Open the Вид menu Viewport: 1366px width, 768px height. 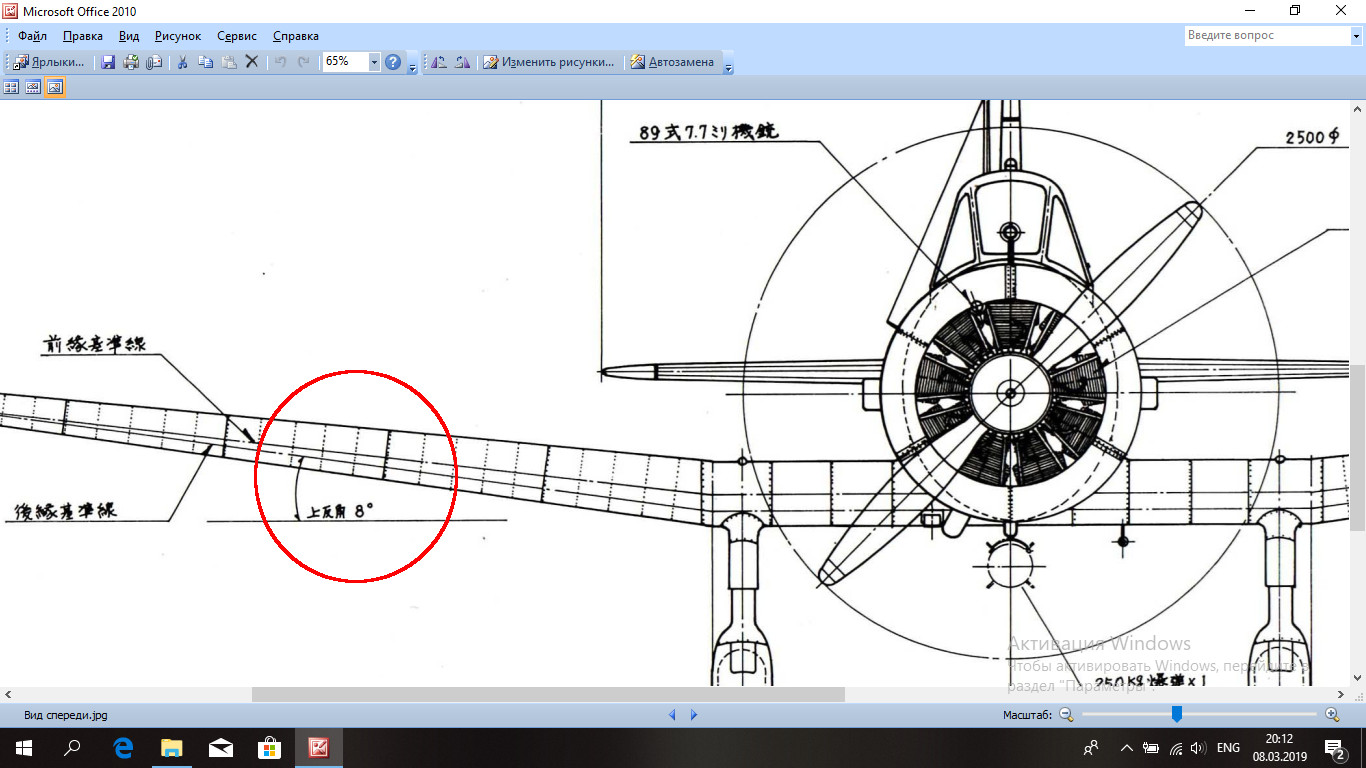tap(129, 36)
